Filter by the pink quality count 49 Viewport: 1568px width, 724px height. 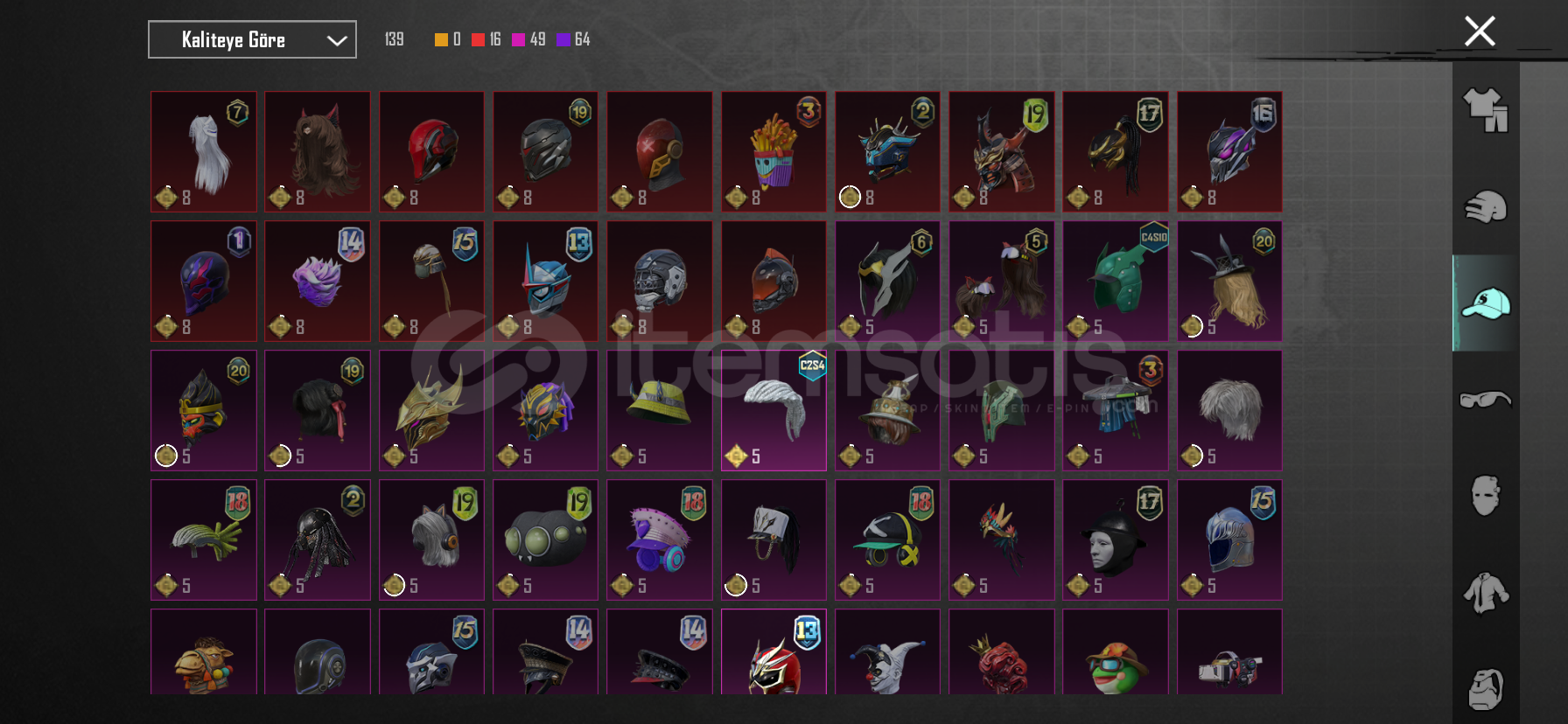(x=528, y=39)
